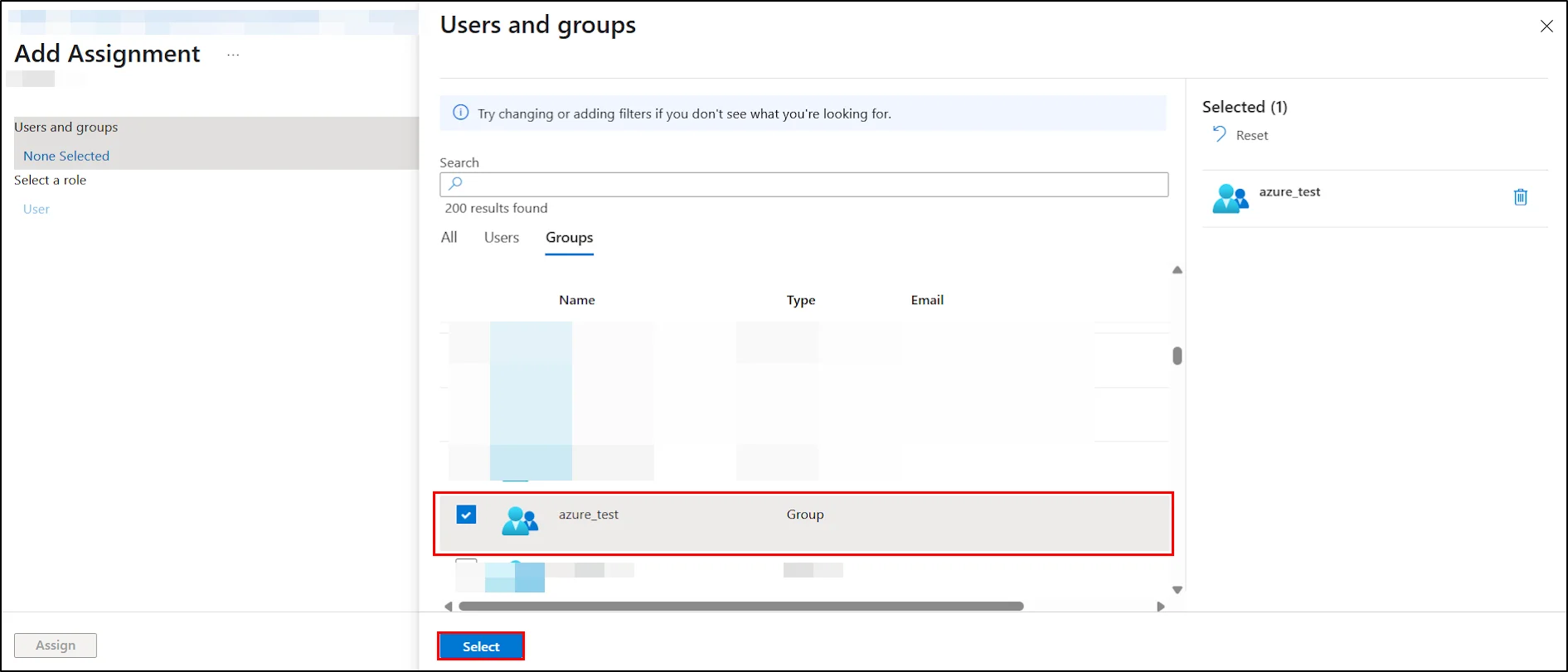The image size is (1568, 672).
Task: Focus the Search input field
Action: pos(803,184)
